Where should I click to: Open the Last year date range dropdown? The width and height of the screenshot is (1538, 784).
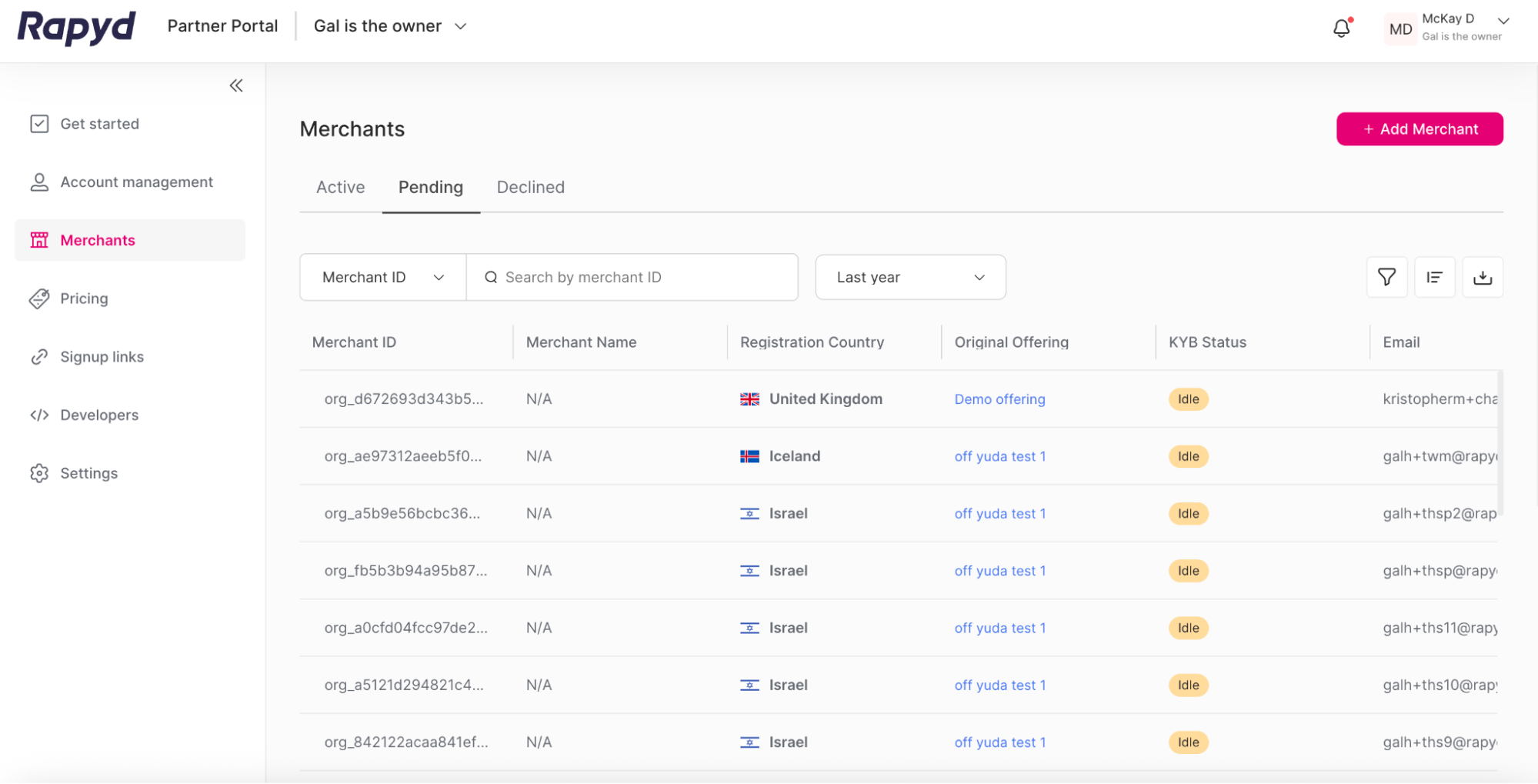(x=910, y=277)
